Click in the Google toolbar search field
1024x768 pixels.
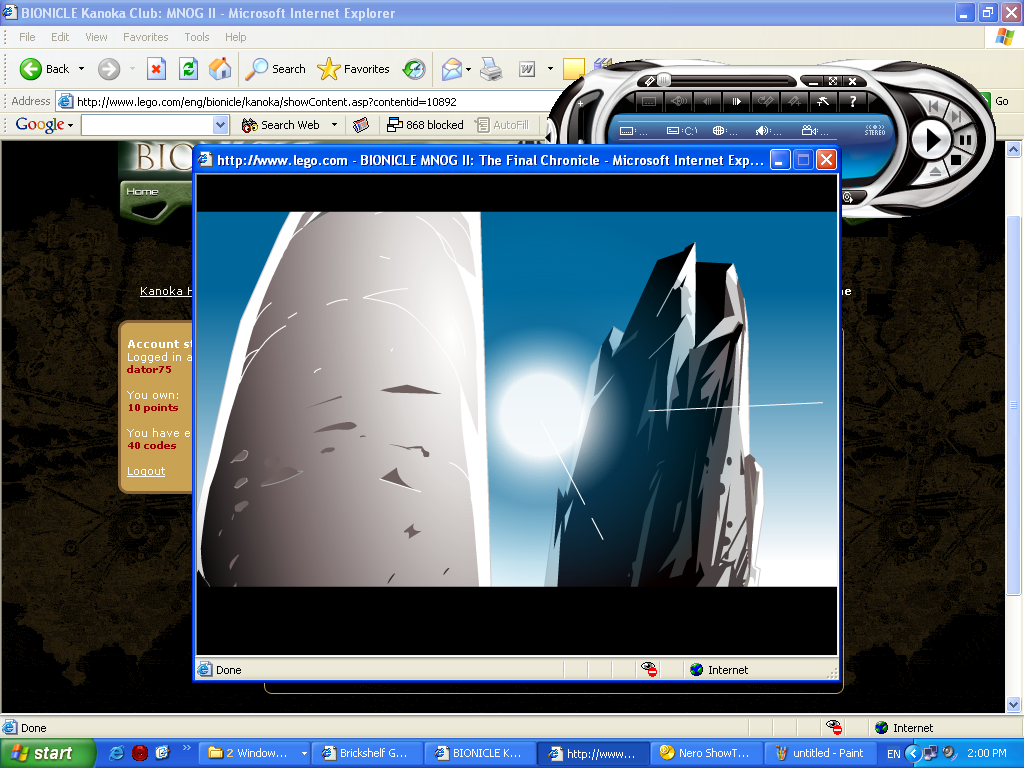147,125
